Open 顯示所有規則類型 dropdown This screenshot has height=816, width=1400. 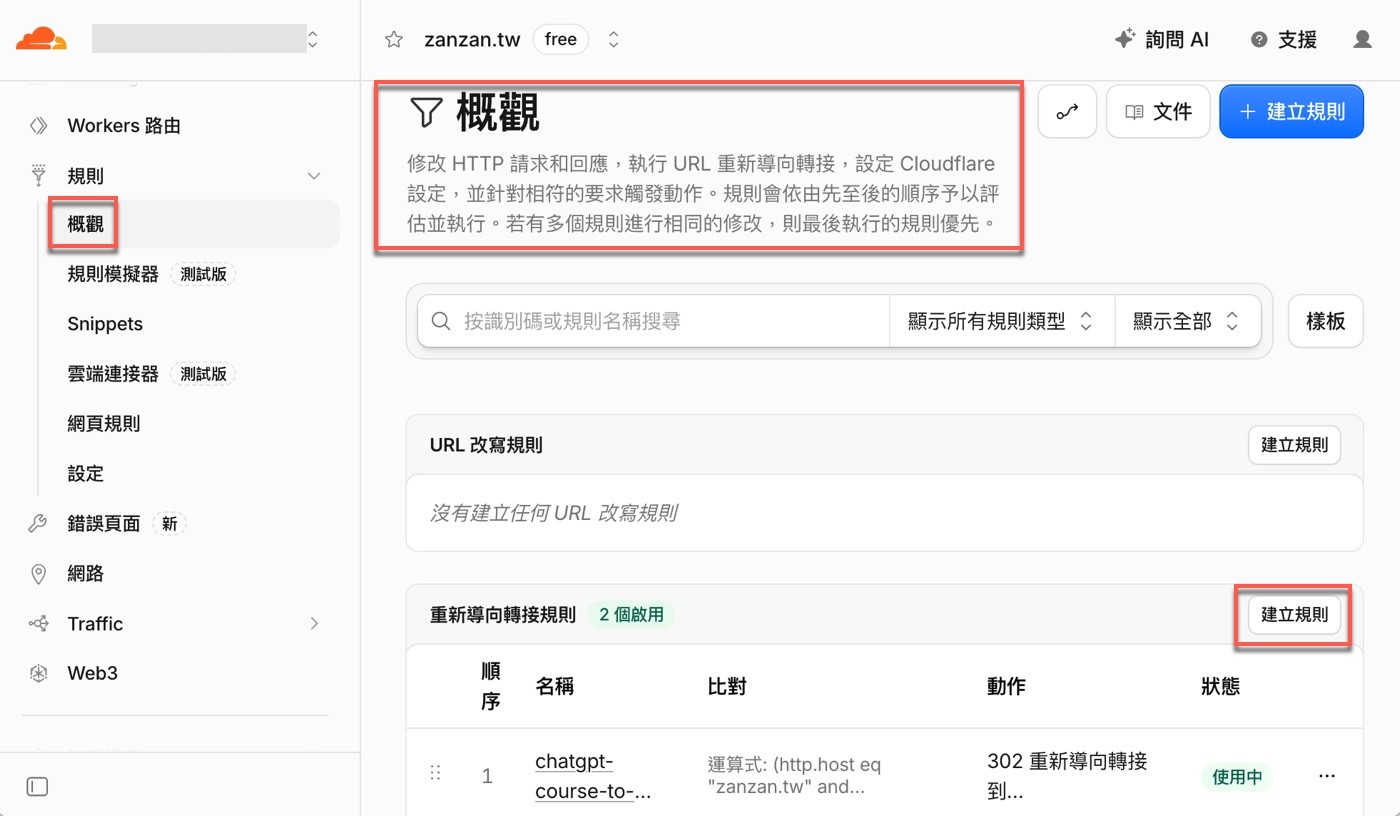[x=1002, y=321]
